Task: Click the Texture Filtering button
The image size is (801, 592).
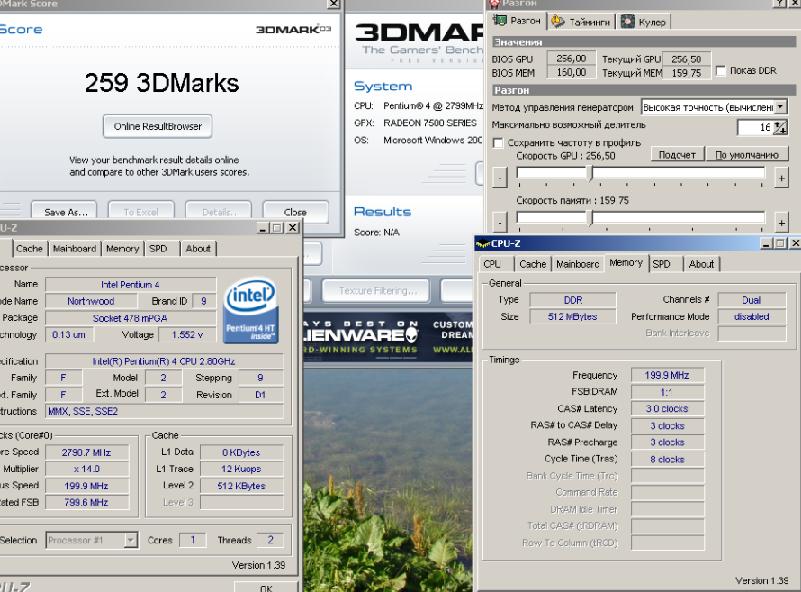Action: (375, 291)
